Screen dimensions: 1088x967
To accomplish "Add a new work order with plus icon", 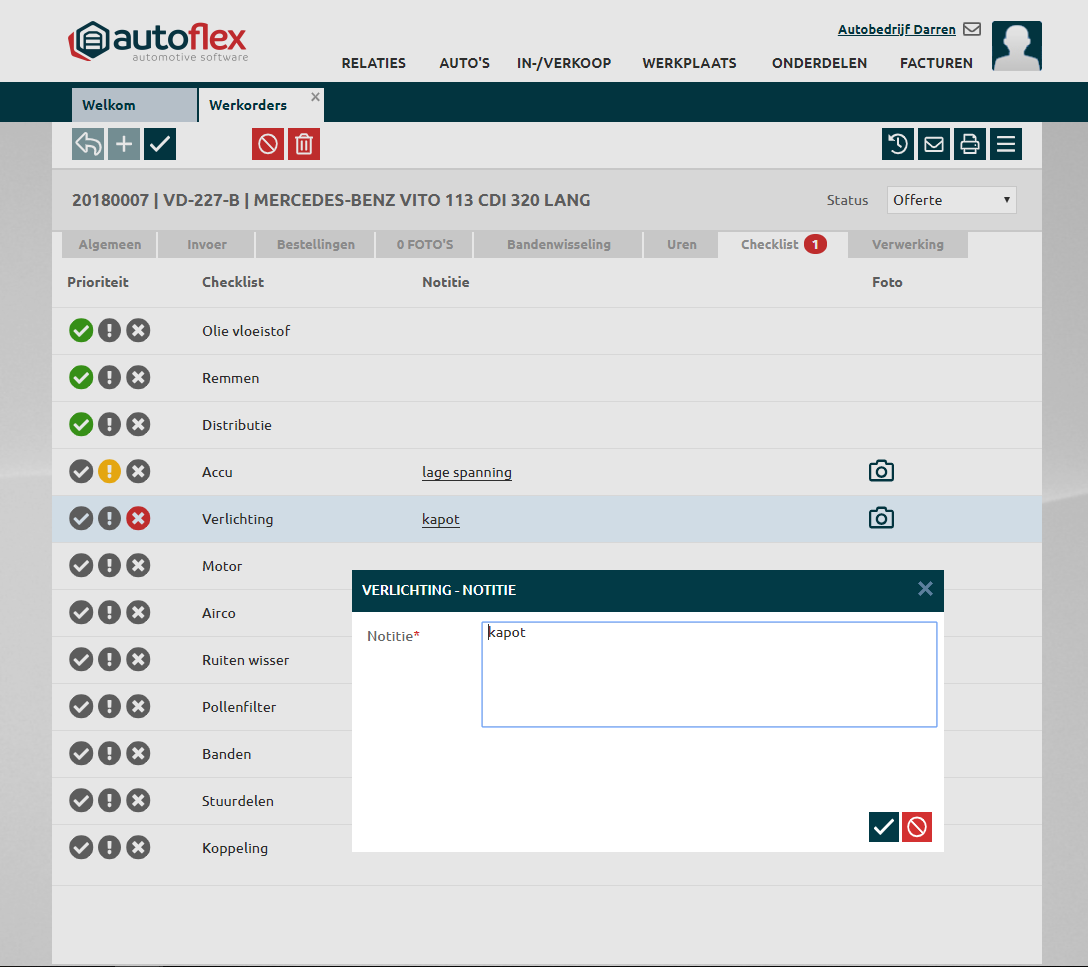I will (124, 144).
